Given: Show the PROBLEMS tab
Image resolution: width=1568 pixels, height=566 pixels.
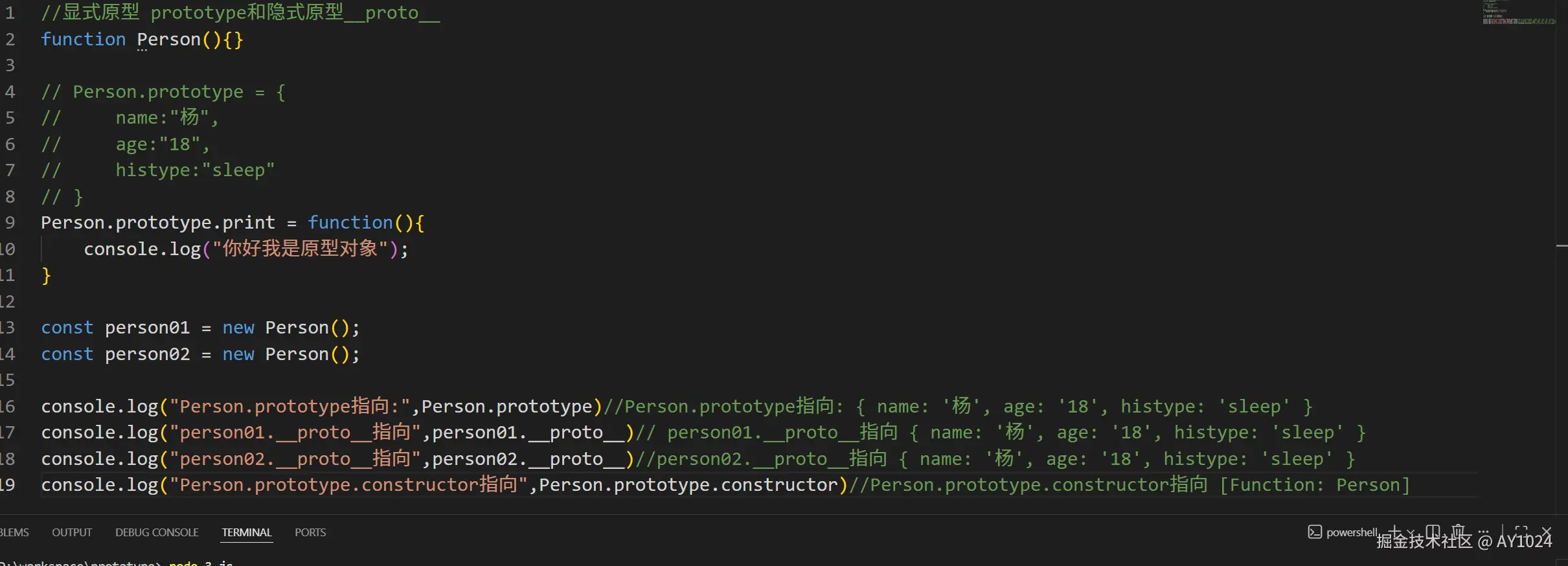Looking at the screenshot, I should pyautogui.click(x=13, y=532).
